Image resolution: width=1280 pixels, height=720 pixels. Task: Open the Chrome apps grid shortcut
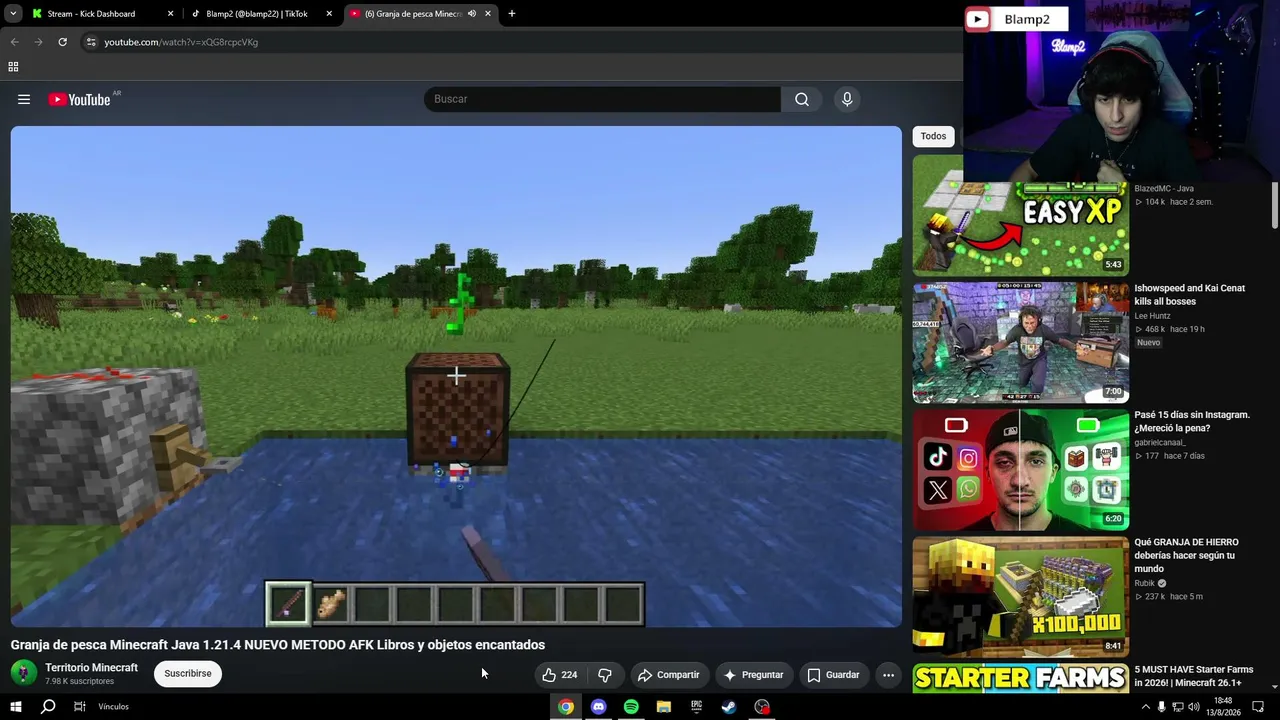coord(13,67)
